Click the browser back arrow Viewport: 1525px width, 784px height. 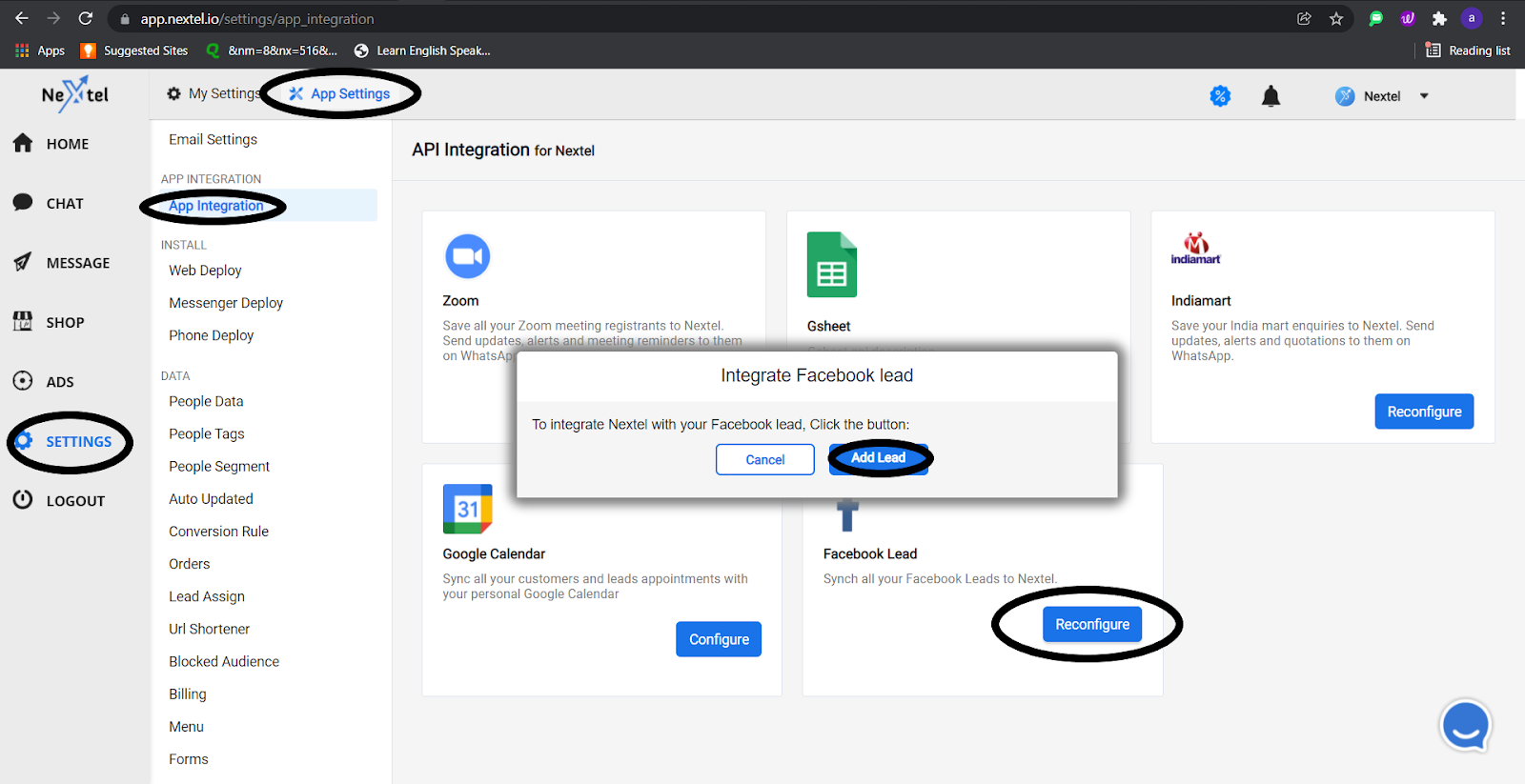pos(22,18)
